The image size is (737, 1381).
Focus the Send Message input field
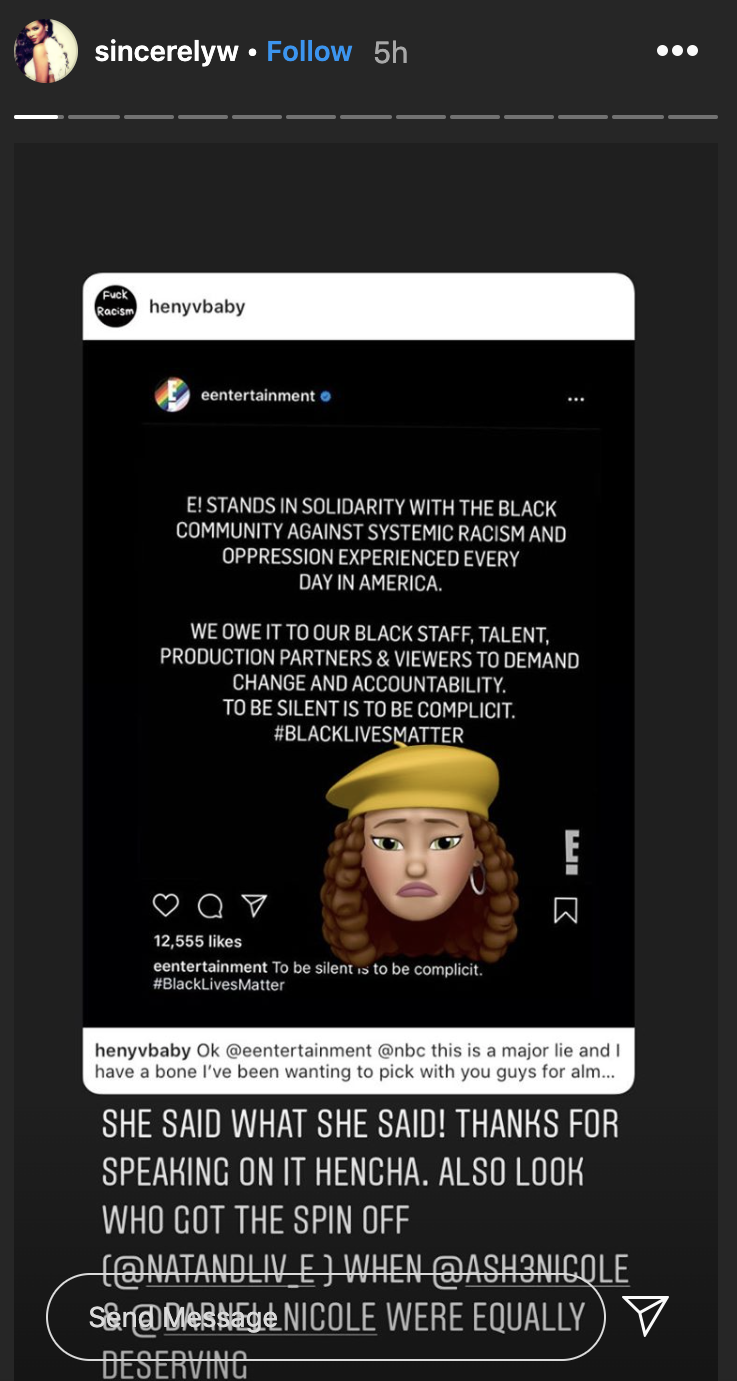tap(326, 1317)
